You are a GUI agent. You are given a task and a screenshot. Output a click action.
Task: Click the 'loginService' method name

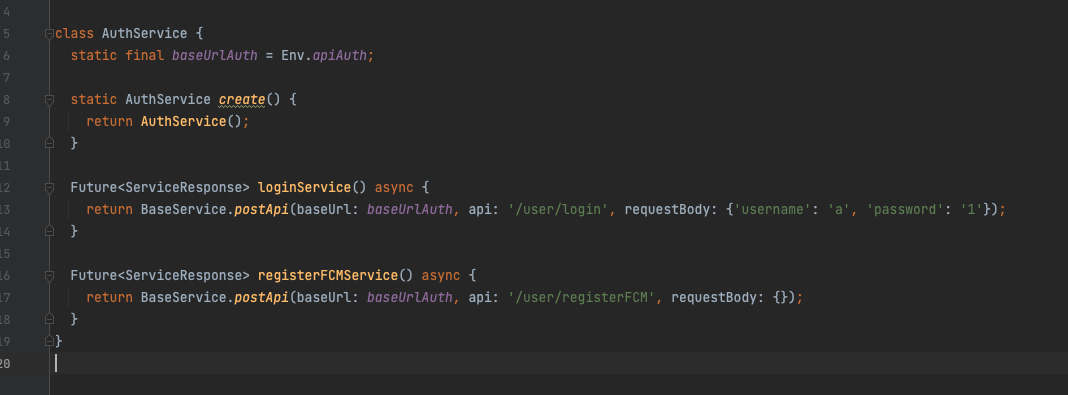pyautogui.click(x=304, y=187)
